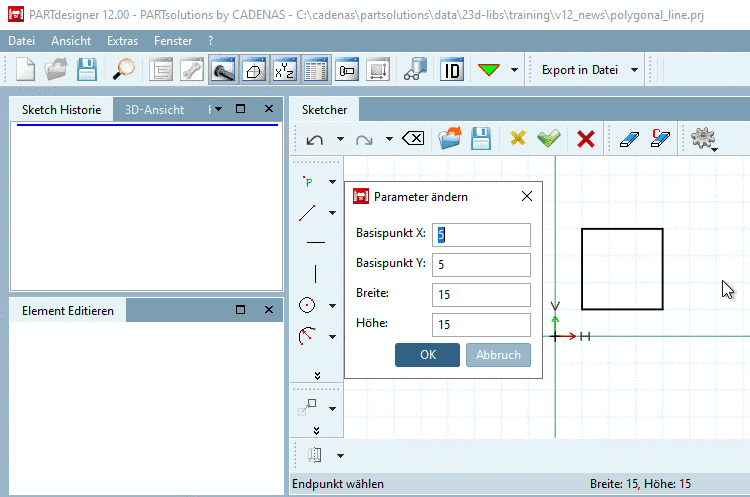Select the Arc tool
Viewport: 750px width, 497px height.
(x=307, y=336)
